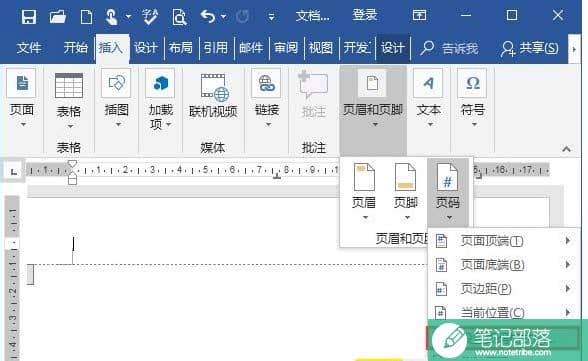Click in the header area at the text cursor
The image size is (588, 361).
click(73, 244)
